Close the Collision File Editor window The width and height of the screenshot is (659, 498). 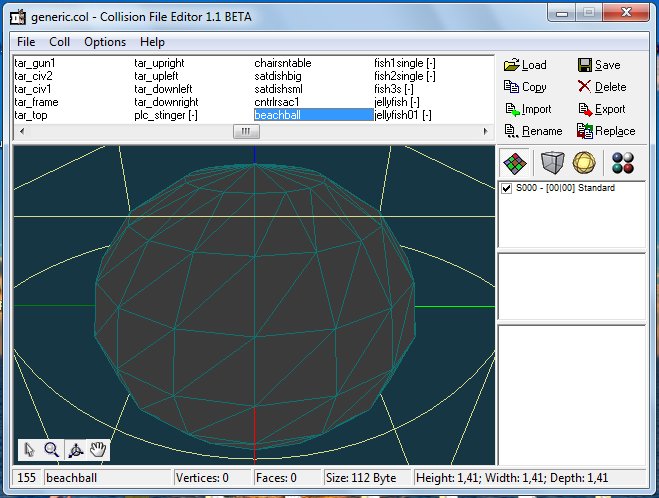(626, 13)
